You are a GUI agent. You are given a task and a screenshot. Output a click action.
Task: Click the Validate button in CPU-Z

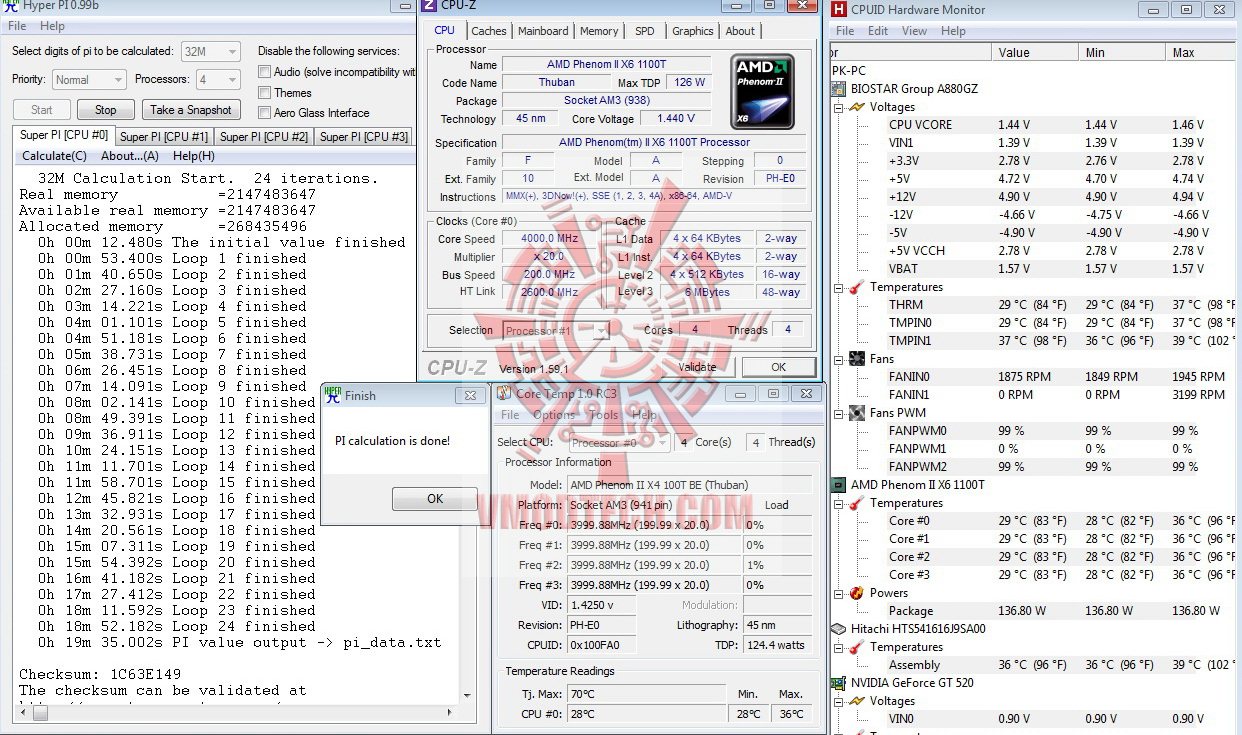click(x=698, y=367)
